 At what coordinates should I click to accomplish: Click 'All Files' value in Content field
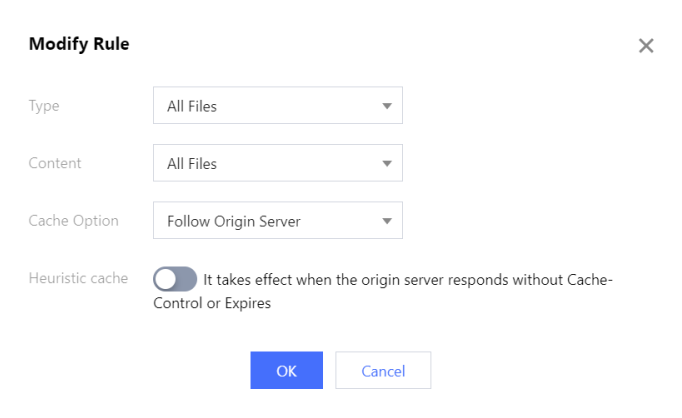(191, 163)
